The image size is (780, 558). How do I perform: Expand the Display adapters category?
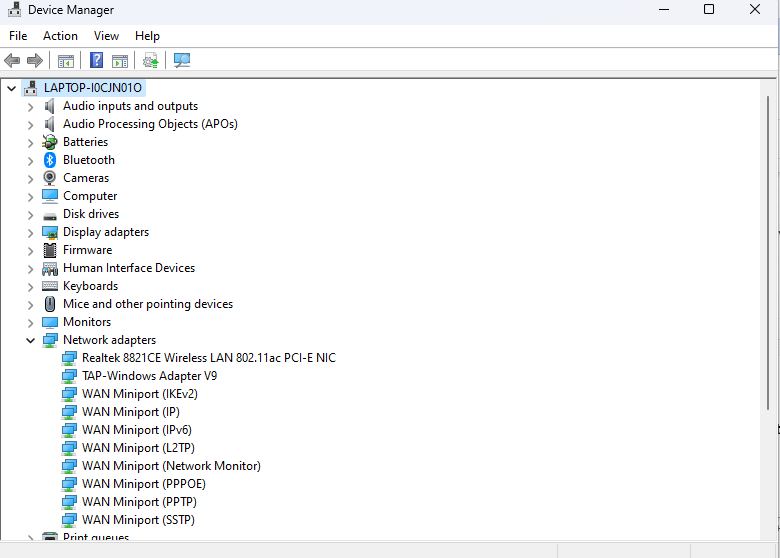point(30,232)
